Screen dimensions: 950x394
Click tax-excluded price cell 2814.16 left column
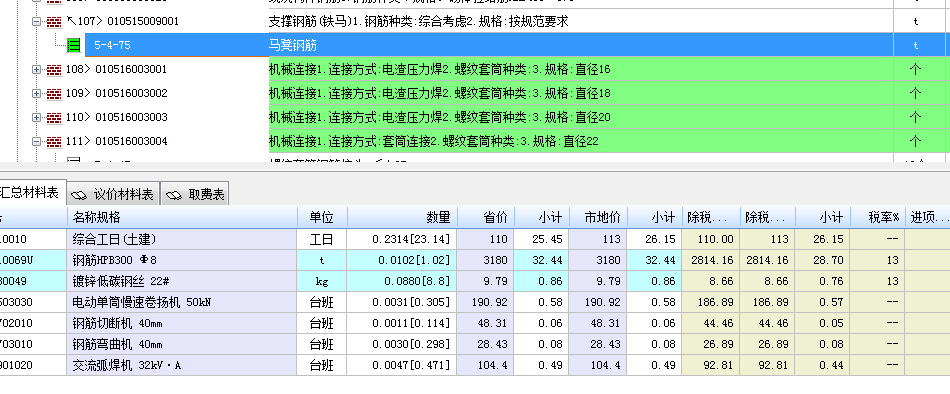[711, 261]
